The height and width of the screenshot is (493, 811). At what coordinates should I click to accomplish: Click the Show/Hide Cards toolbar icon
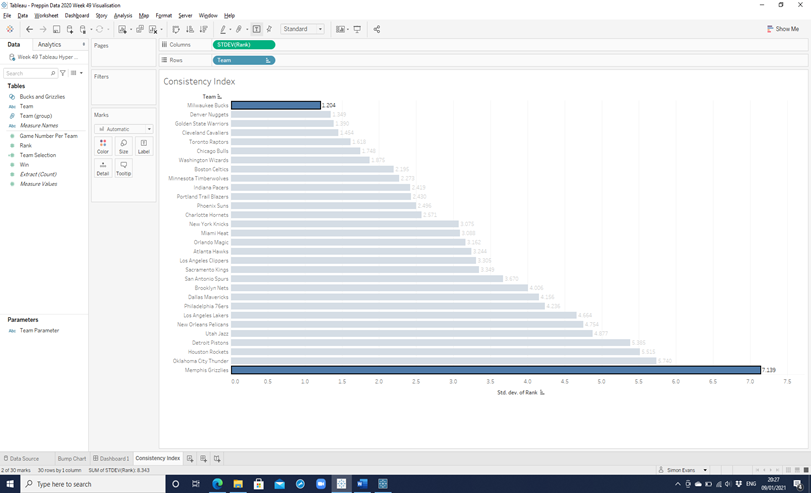(x=340, y=29)
